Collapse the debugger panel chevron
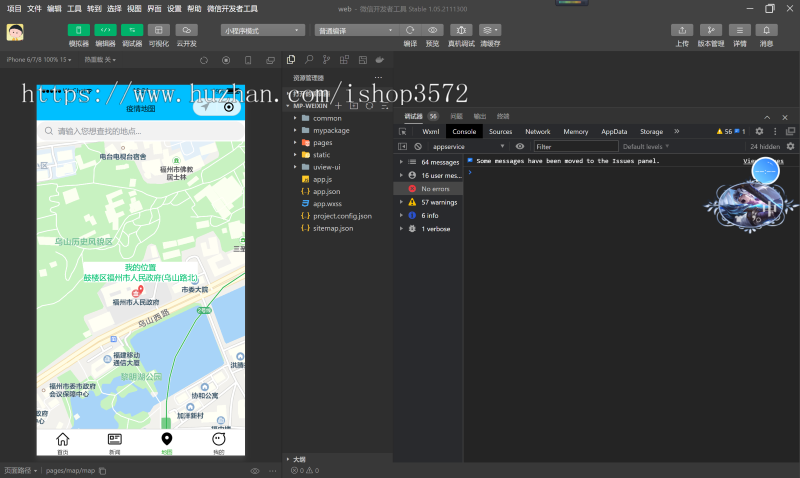Image resolution: width=800 pixels, height=478 pixels. (x=767, y=117)
